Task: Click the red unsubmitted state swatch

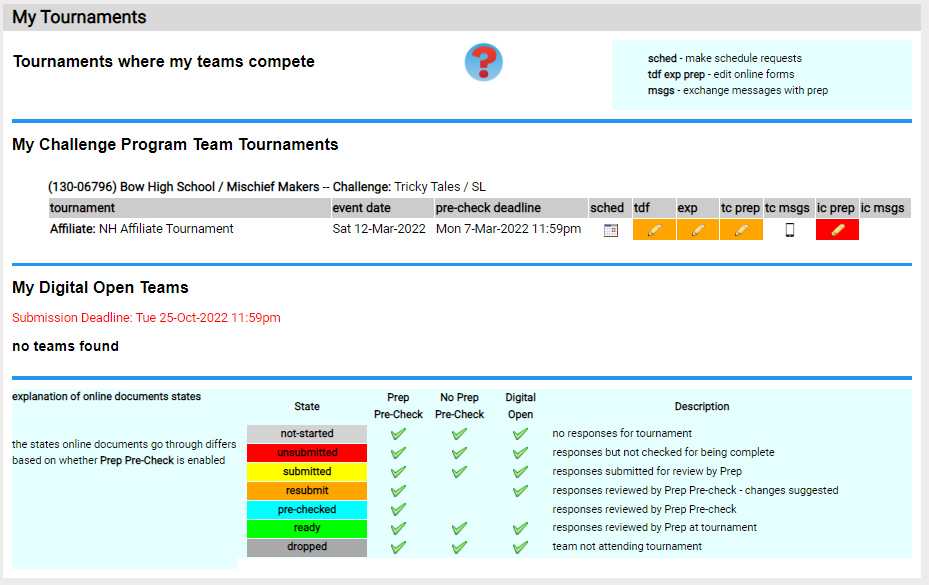Action: (307, 452)
